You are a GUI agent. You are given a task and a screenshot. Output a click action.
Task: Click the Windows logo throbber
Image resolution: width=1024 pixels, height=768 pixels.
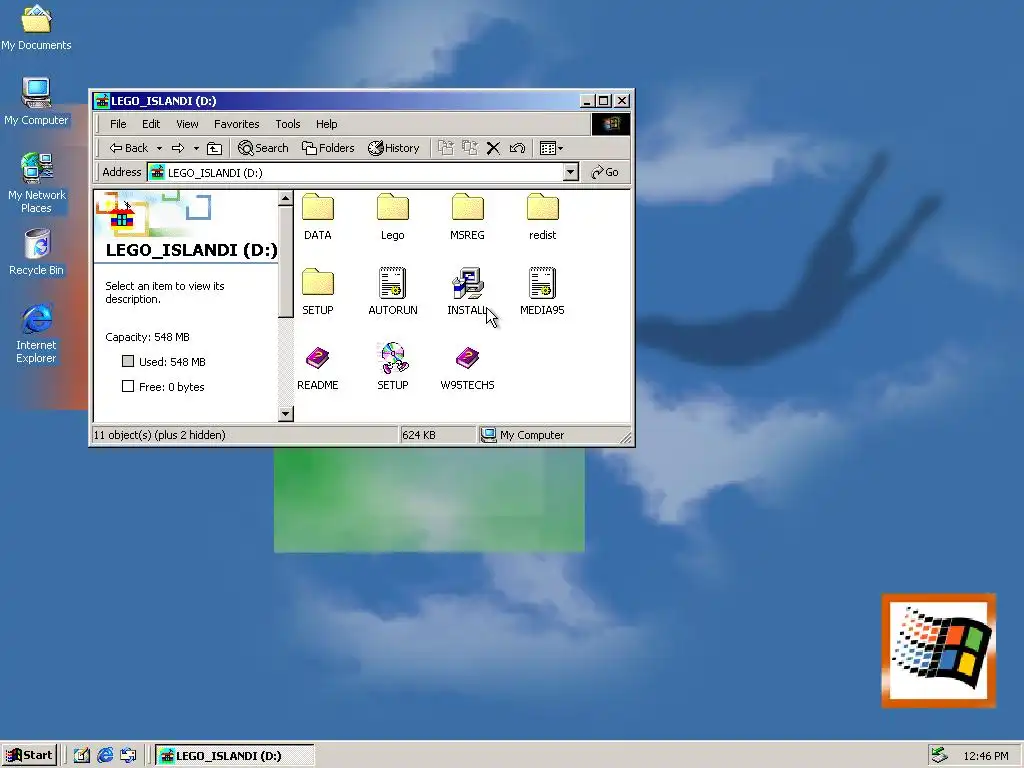click(611, 124)
